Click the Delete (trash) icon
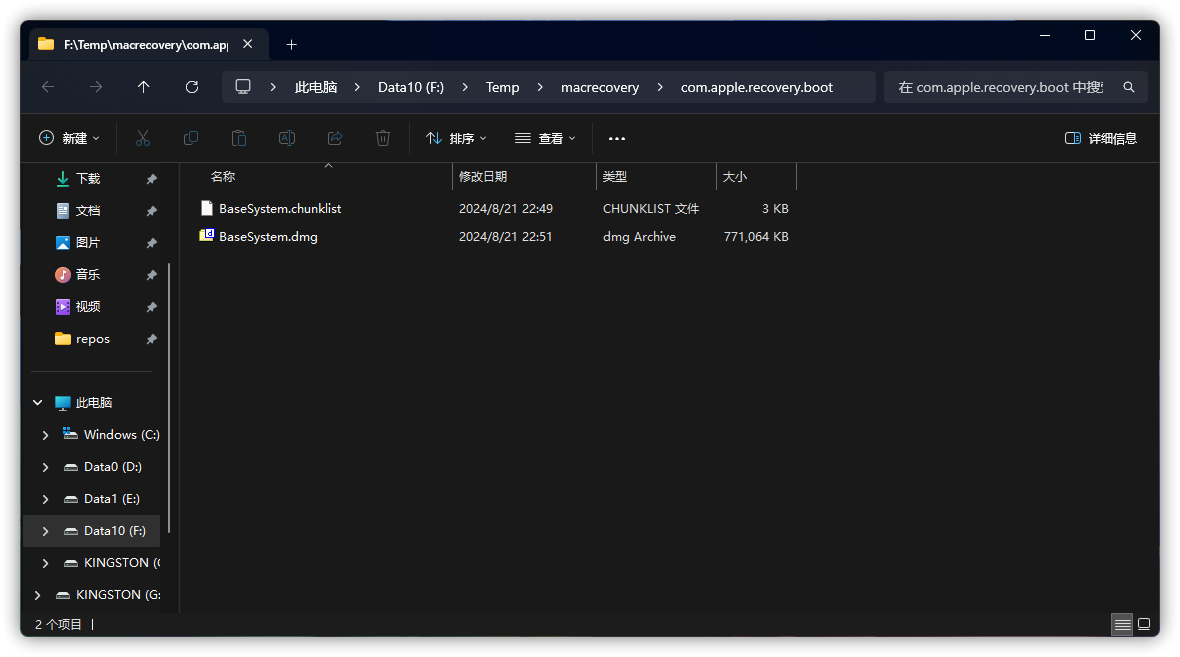Viewport: 1180px width, 657px height. pyautogui.click(x=382, y=138)
